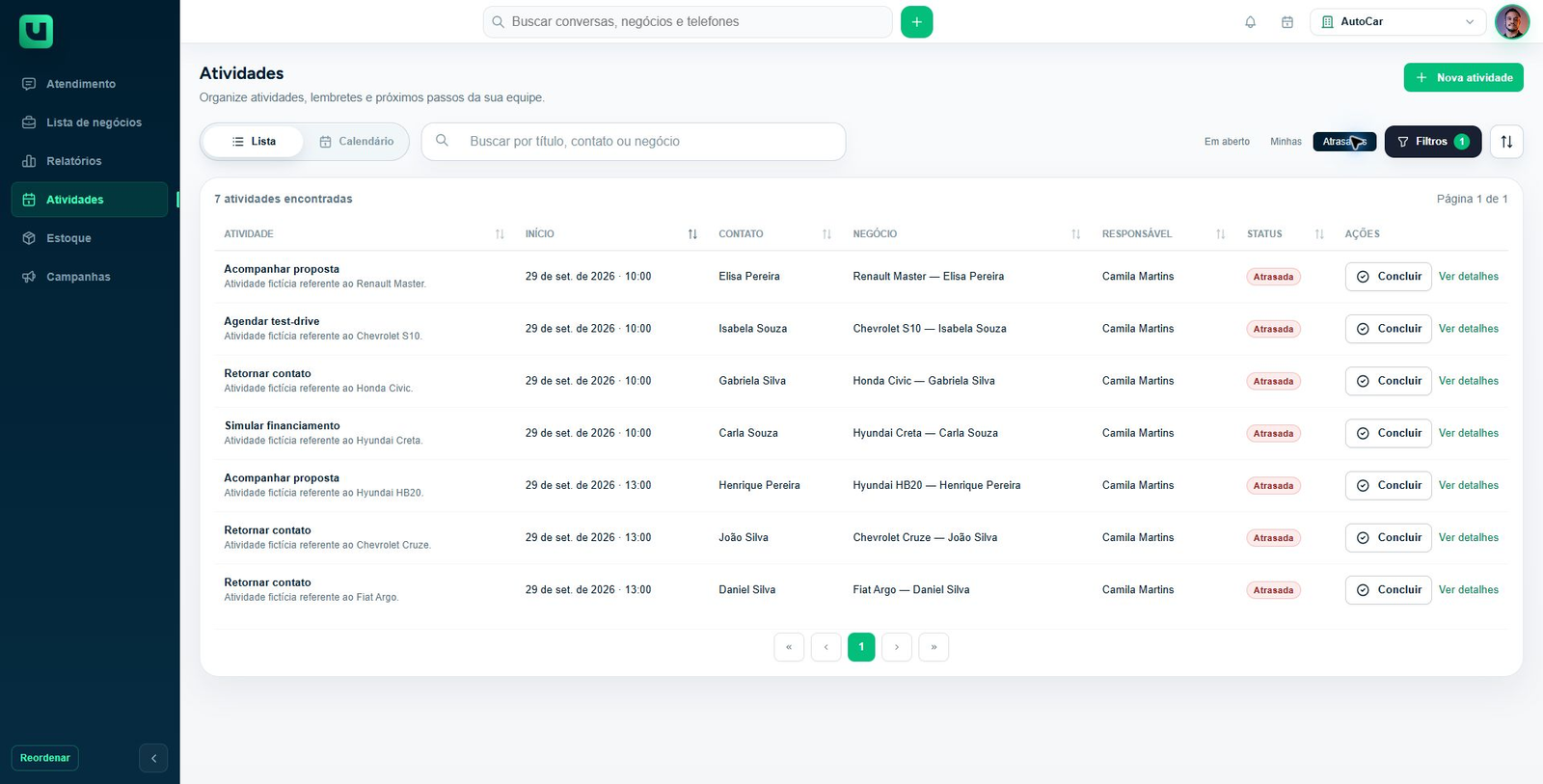Toggle the Em aberto quick filter
This screenshot has width=1543, height=784.
point(1227,142)
